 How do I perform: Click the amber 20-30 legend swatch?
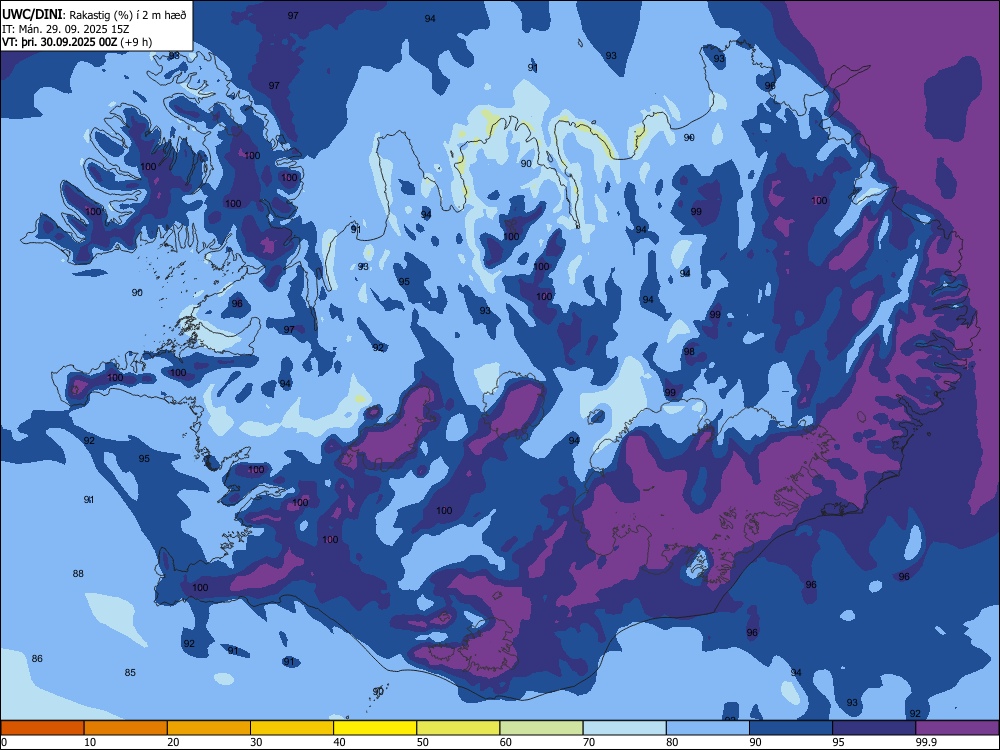(209, 728)
